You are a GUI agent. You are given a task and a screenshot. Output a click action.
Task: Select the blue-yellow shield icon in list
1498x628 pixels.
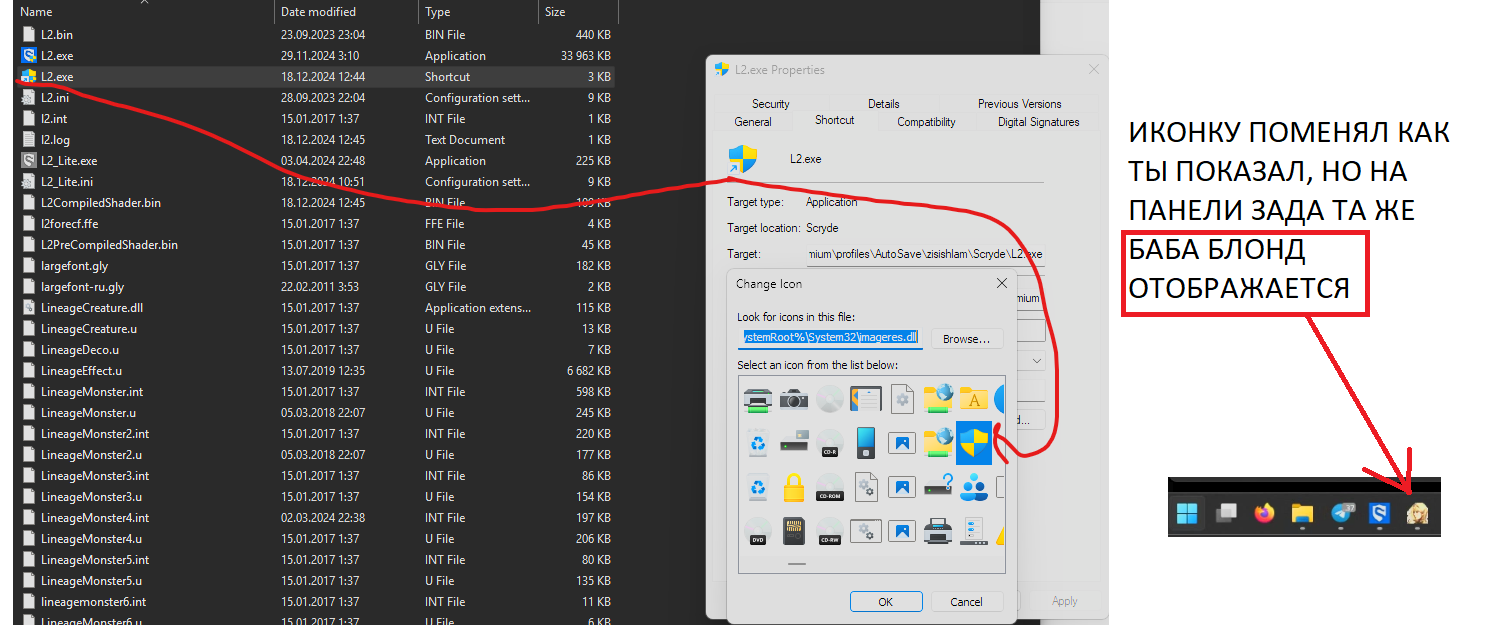coord(974,443)
